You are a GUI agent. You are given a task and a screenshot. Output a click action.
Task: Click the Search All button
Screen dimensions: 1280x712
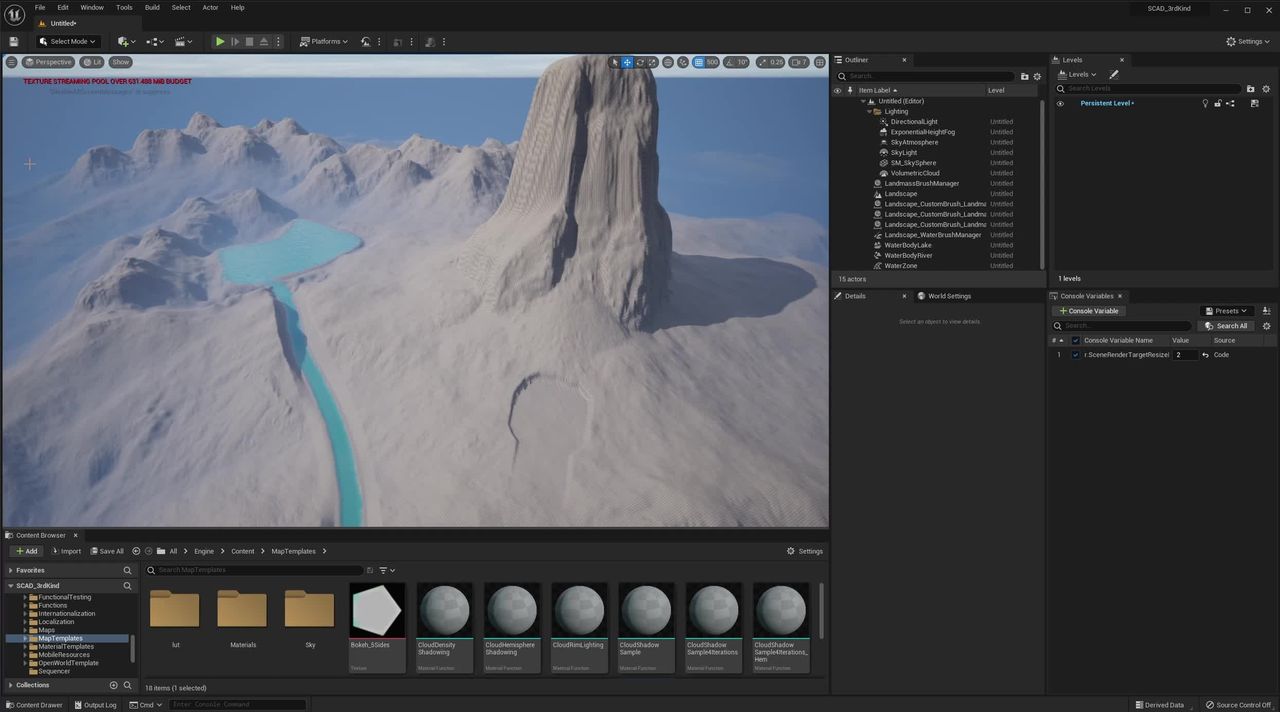(x=1226, y=326)
